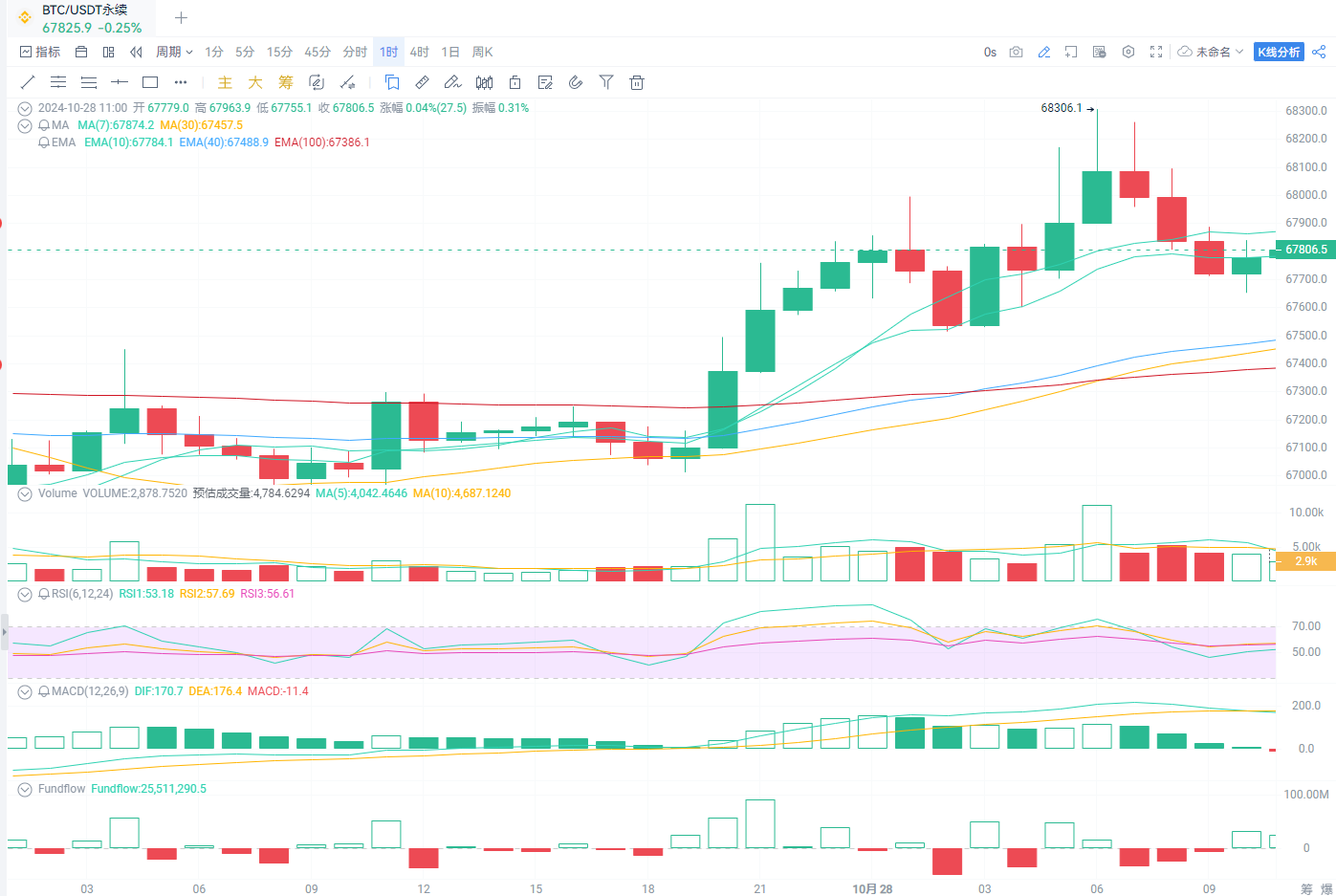Open the filter funnel icon
This screenshot has width=1336, height=896.
pos(606,82)
